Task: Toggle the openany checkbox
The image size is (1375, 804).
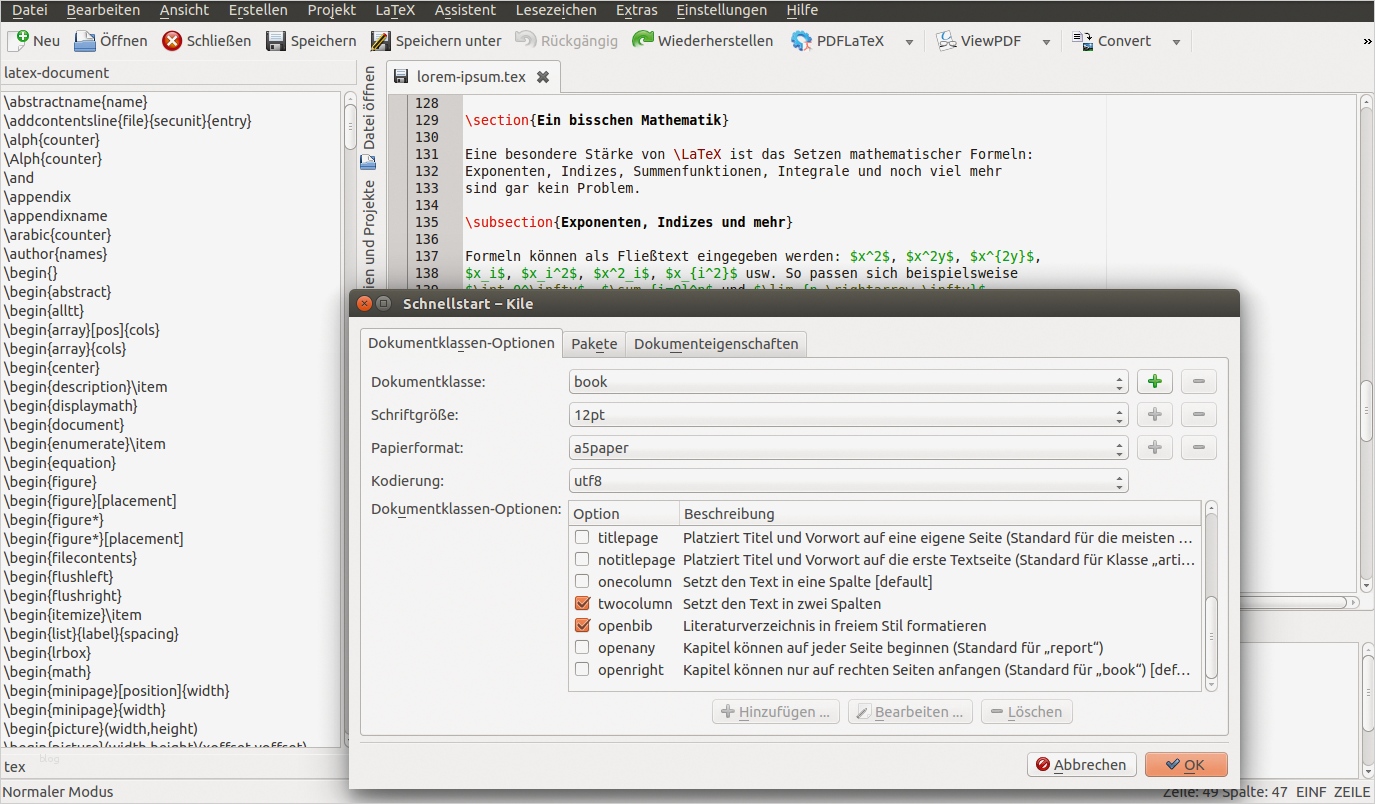Action: 582,648
